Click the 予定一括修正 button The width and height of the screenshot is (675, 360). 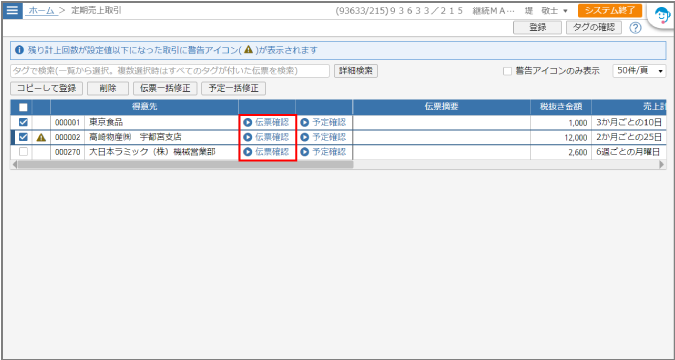pos(233,89)
